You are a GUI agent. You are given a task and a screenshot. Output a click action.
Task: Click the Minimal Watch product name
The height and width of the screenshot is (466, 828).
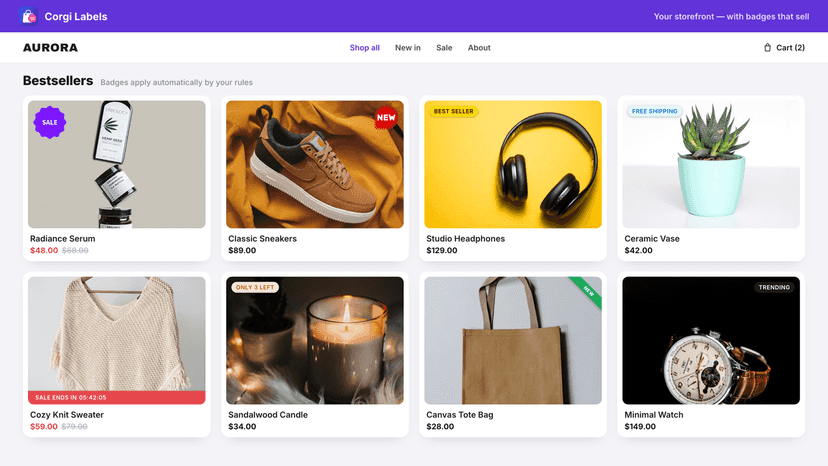[x=654, y=415]
